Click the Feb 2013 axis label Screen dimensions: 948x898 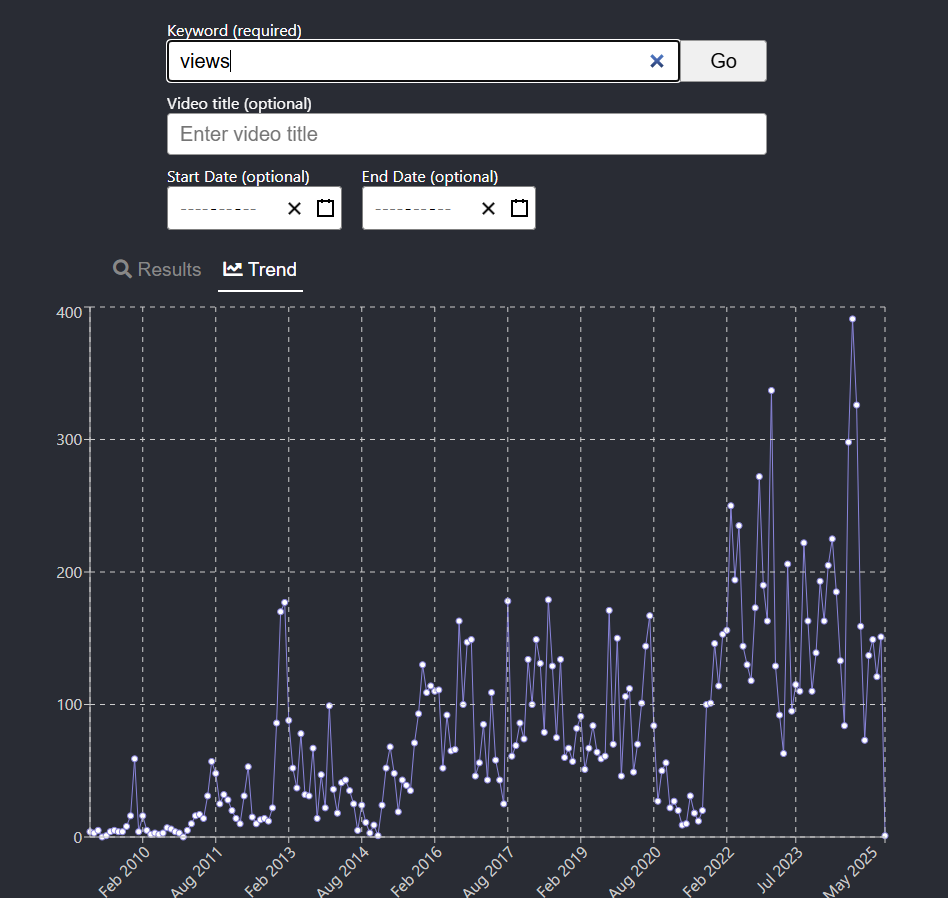tap(270, 870)
